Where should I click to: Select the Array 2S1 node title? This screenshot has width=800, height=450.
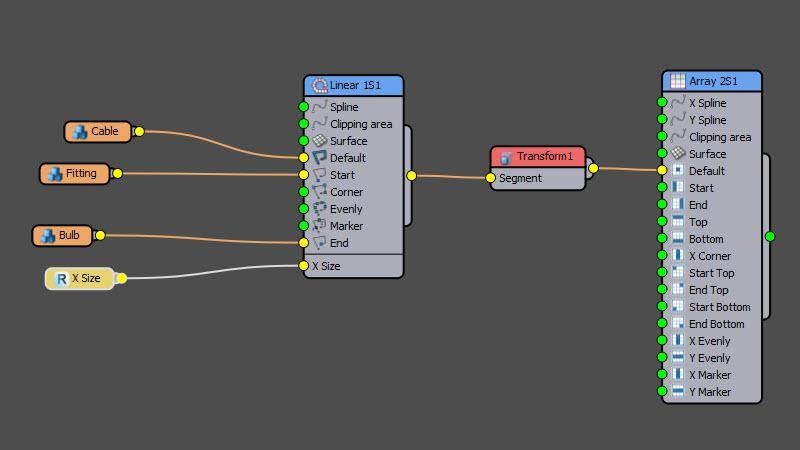[713, 81]
